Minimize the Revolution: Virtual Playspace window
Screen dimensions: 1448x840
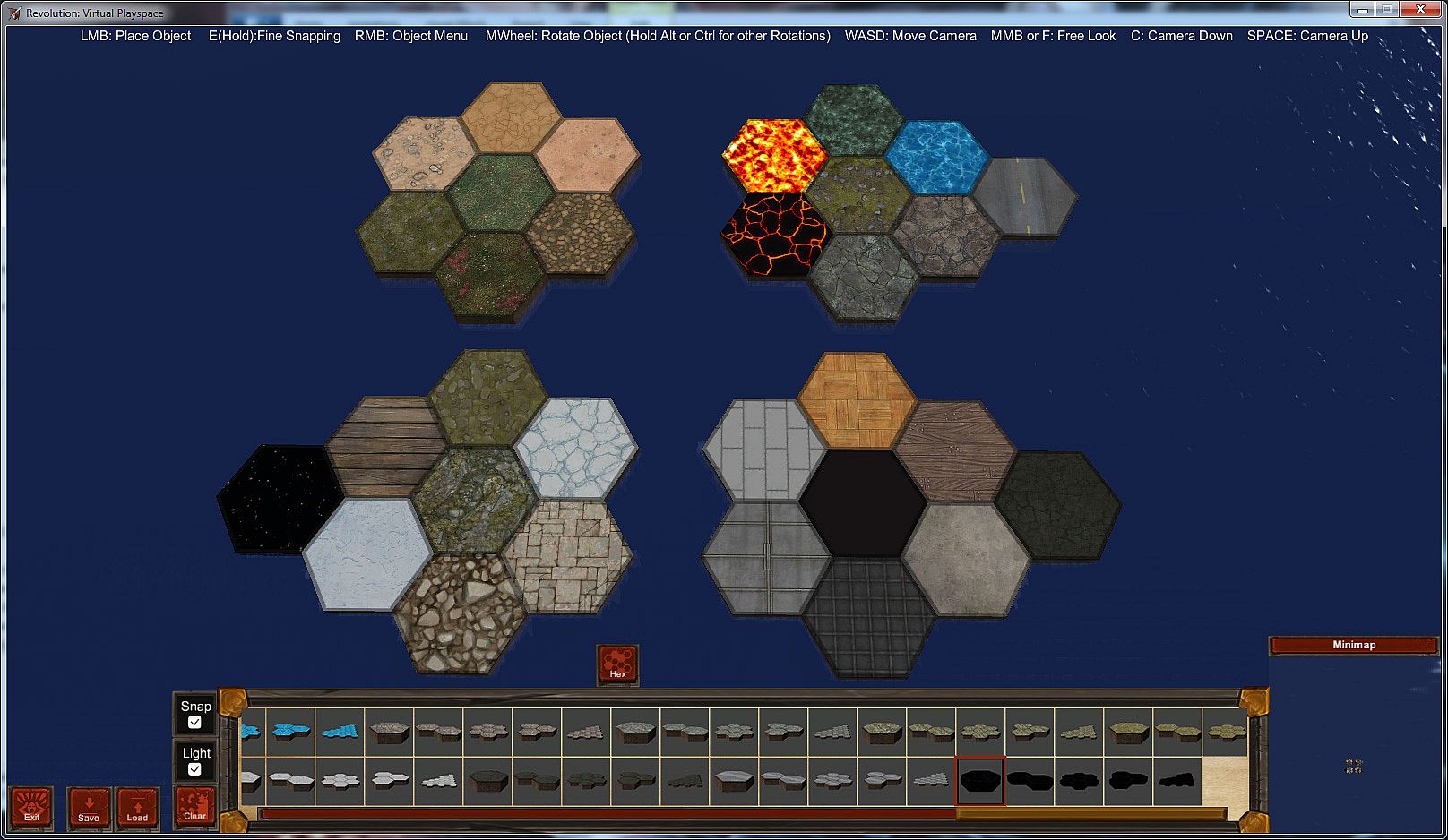[x=1362, y=10]
